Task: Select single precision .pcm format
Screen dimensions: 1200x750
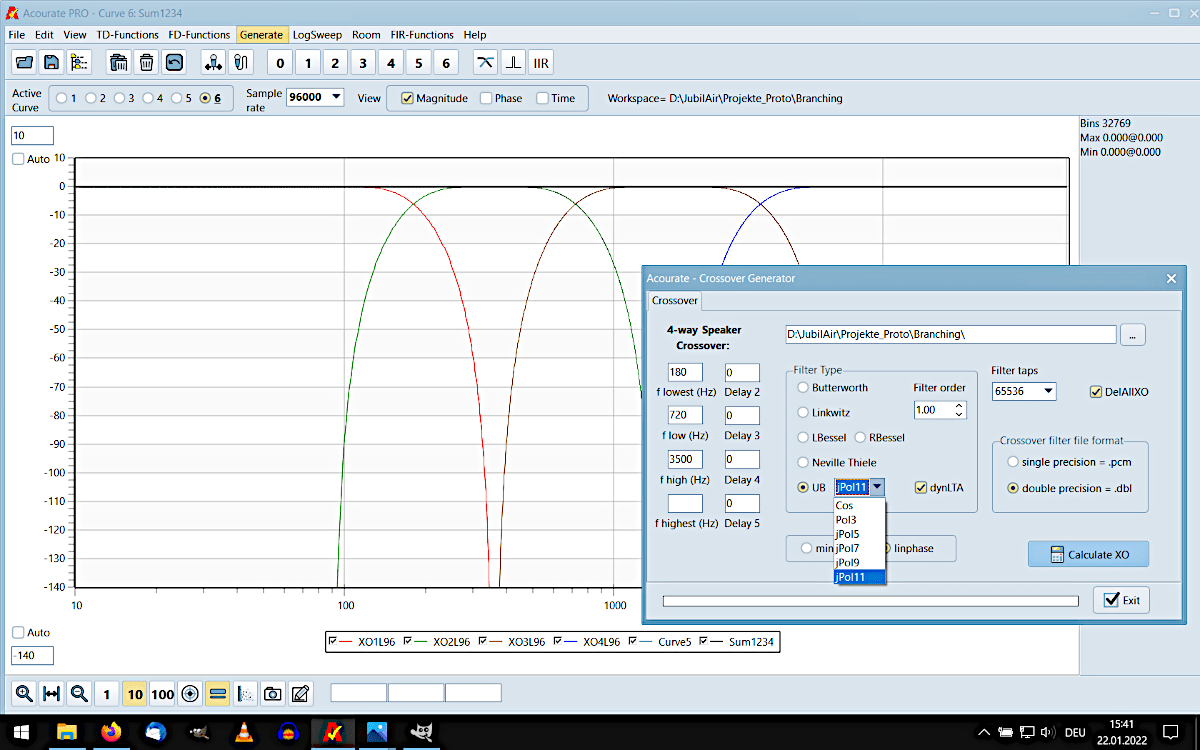Action: (1013, 462)
